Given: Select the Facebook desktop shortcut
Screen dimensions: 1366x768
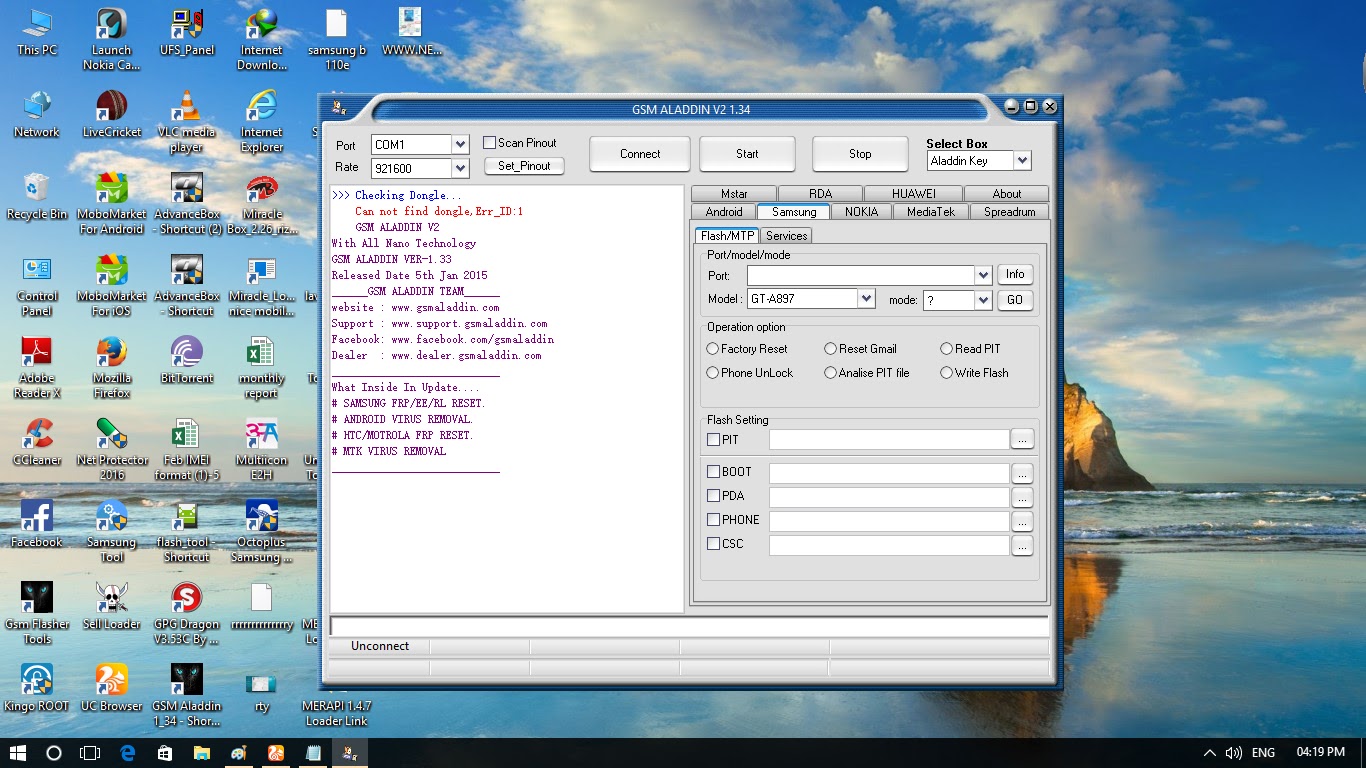Looking at the screenshot, I should [37, 524].
